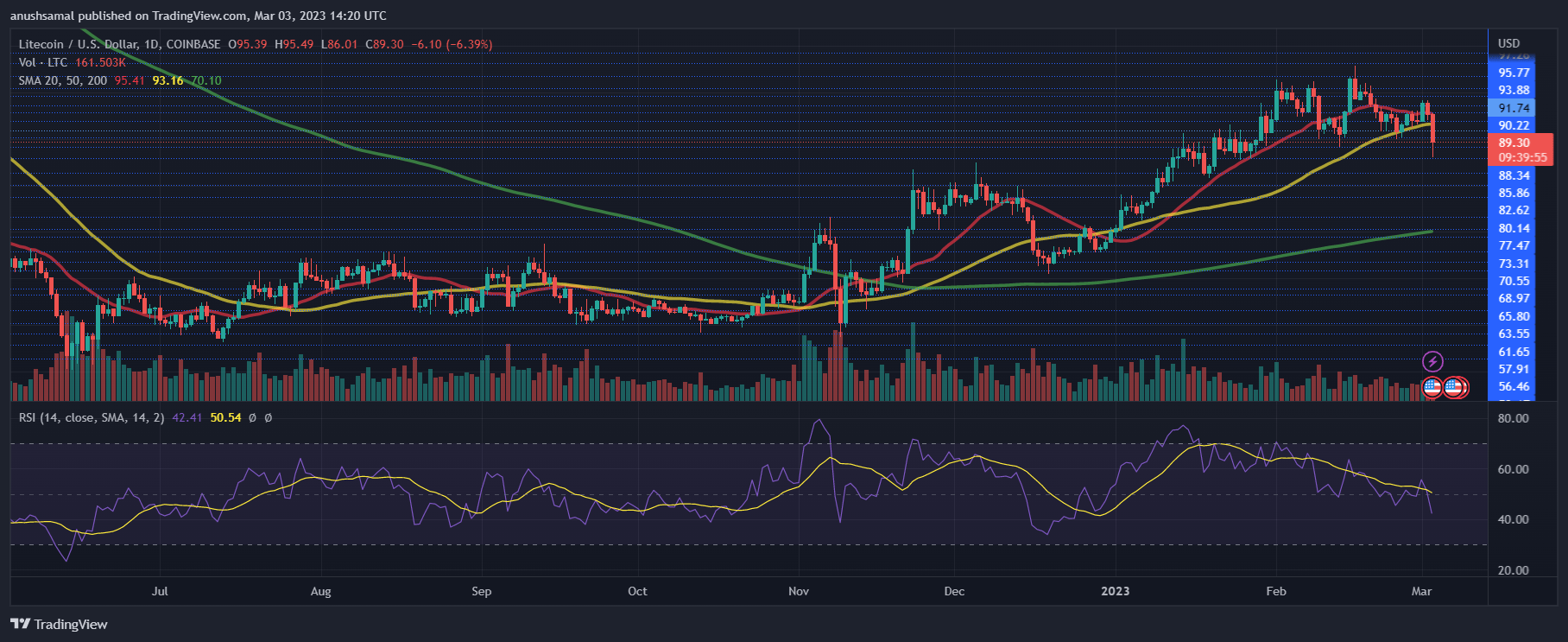Click the 95.77 price axis label

tap(1514, 73)
